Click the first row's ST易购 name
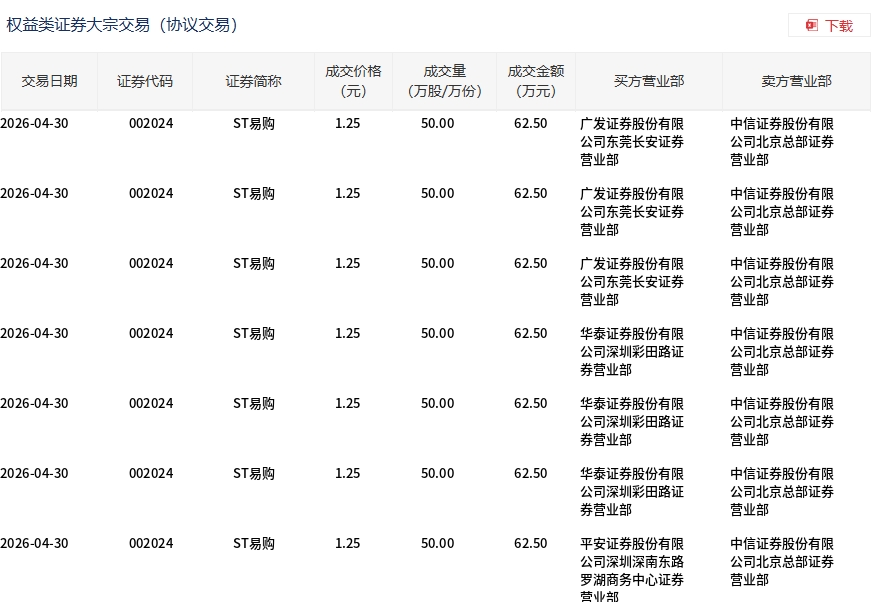This screenshot has width=872, height=602. pyautogui.click(x=254, y=124)
